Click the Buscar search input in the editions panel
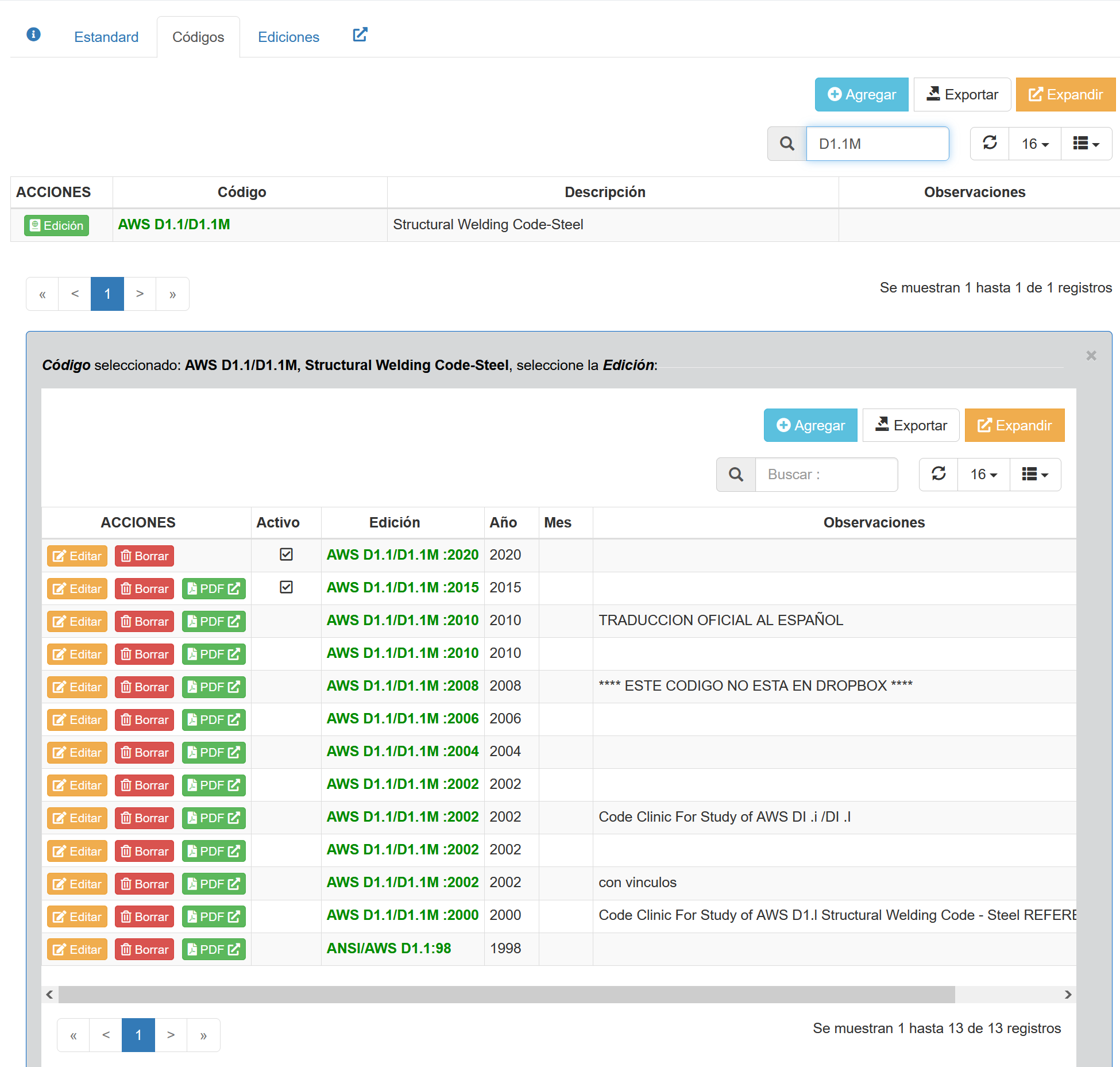The width and height of the screenshot is (1120, 1067). click(x=826, y=475)
